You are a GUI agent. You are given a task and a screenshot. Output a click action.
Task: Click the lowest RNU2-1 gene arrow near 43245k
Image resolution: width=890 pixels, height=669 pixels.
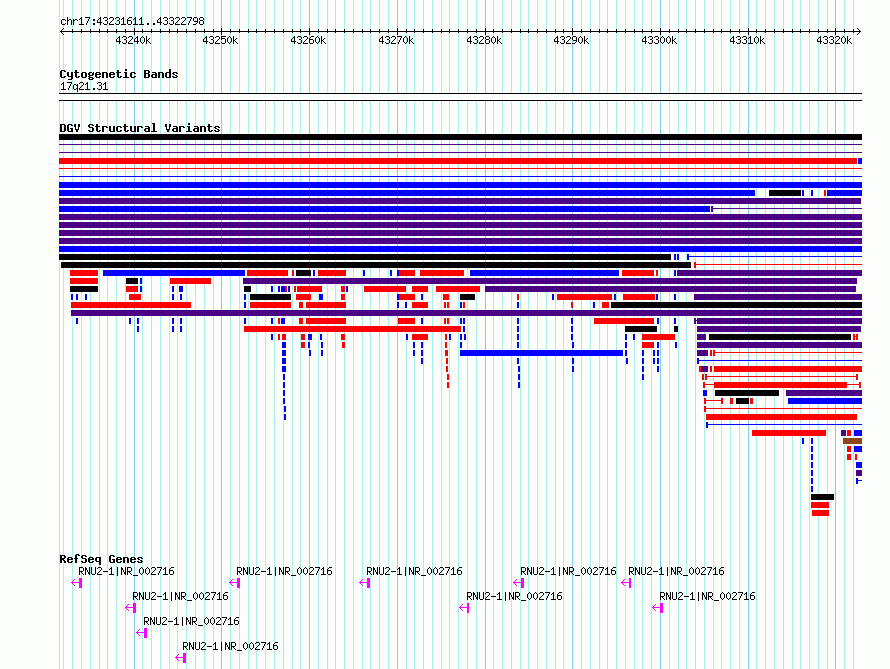[x=180, y=658]
